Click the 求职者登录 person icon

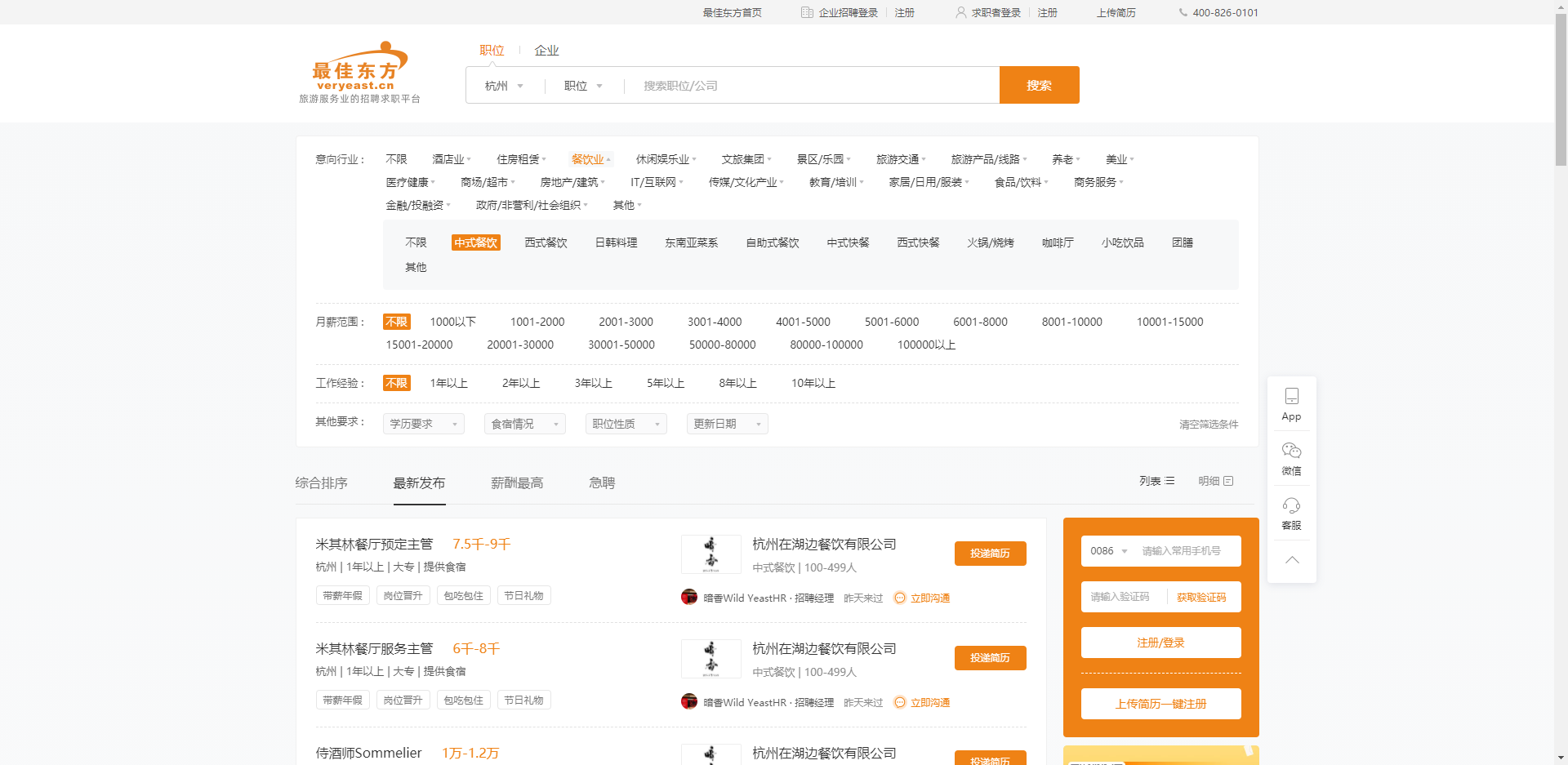tap(961, 13)
